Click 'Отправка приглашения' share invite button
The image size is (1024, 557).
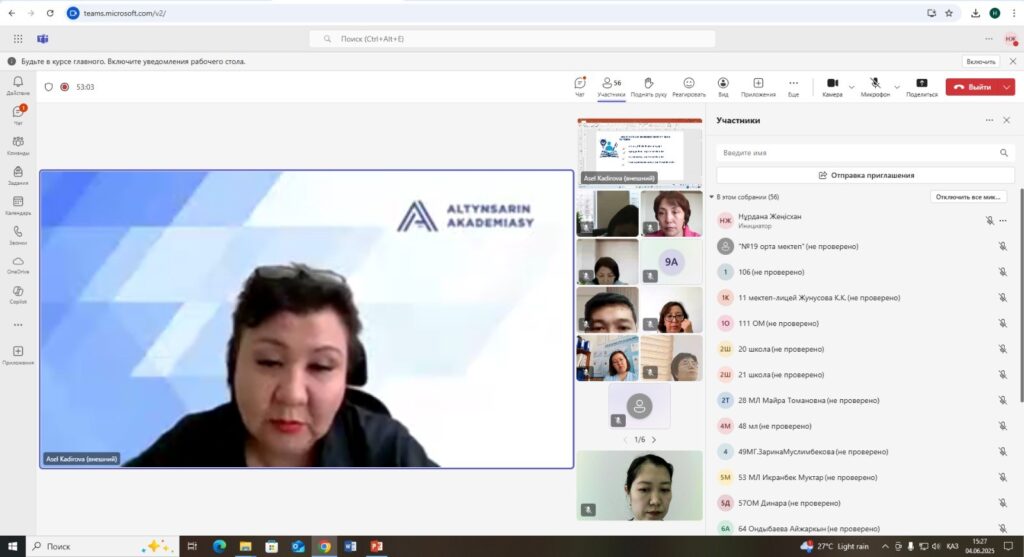click(865, 175)
